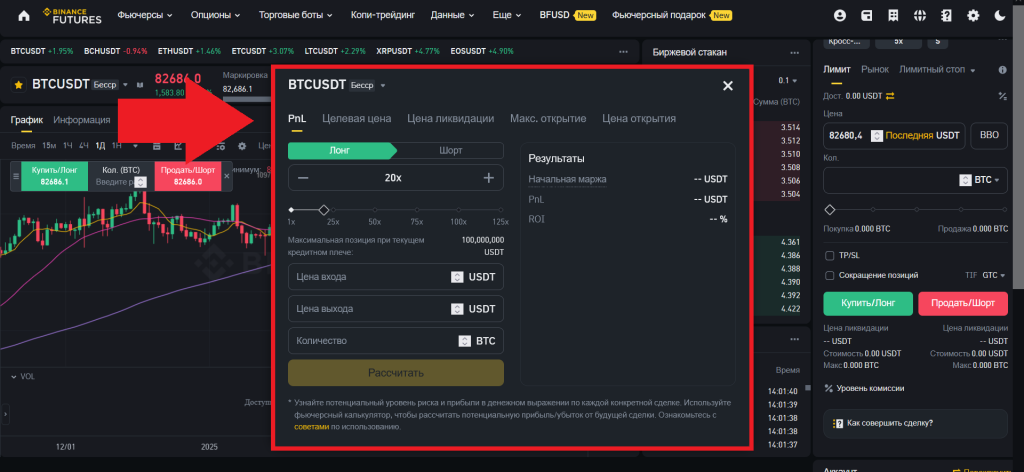Open the percent calculator icon in order form
1024x472 pixels.
(x=1002, y=96)
